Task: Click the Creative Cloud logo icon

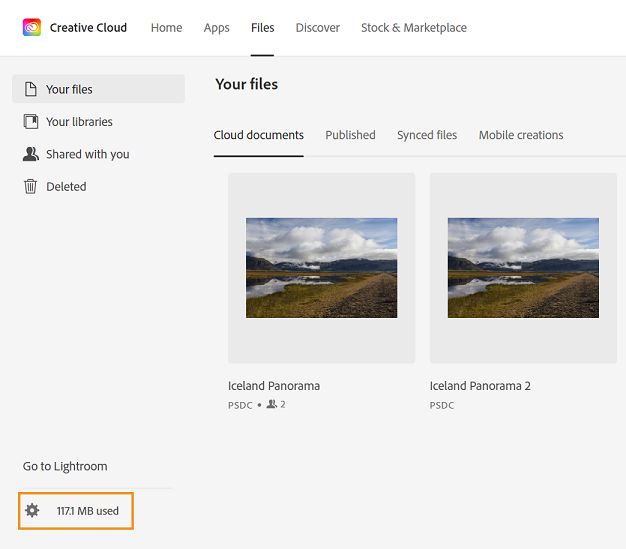Action: point(32,27)
